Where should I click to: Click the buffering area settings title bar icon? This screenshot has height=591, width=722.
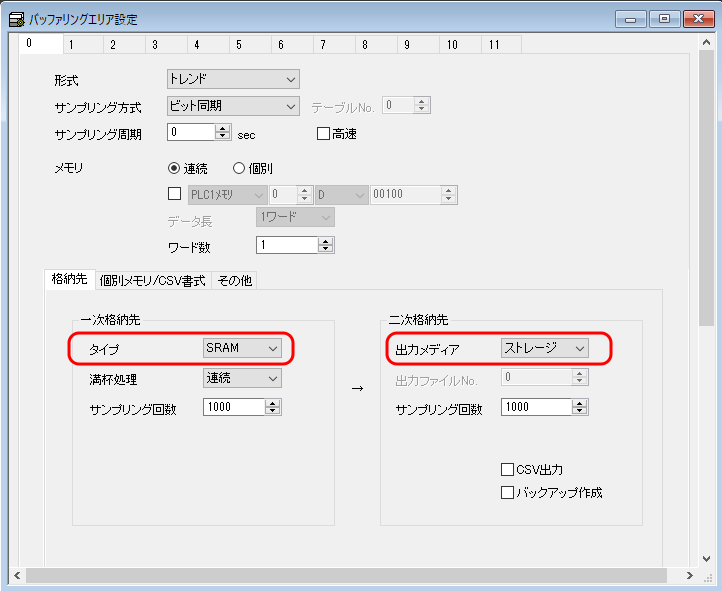click(x=17, y=19)
